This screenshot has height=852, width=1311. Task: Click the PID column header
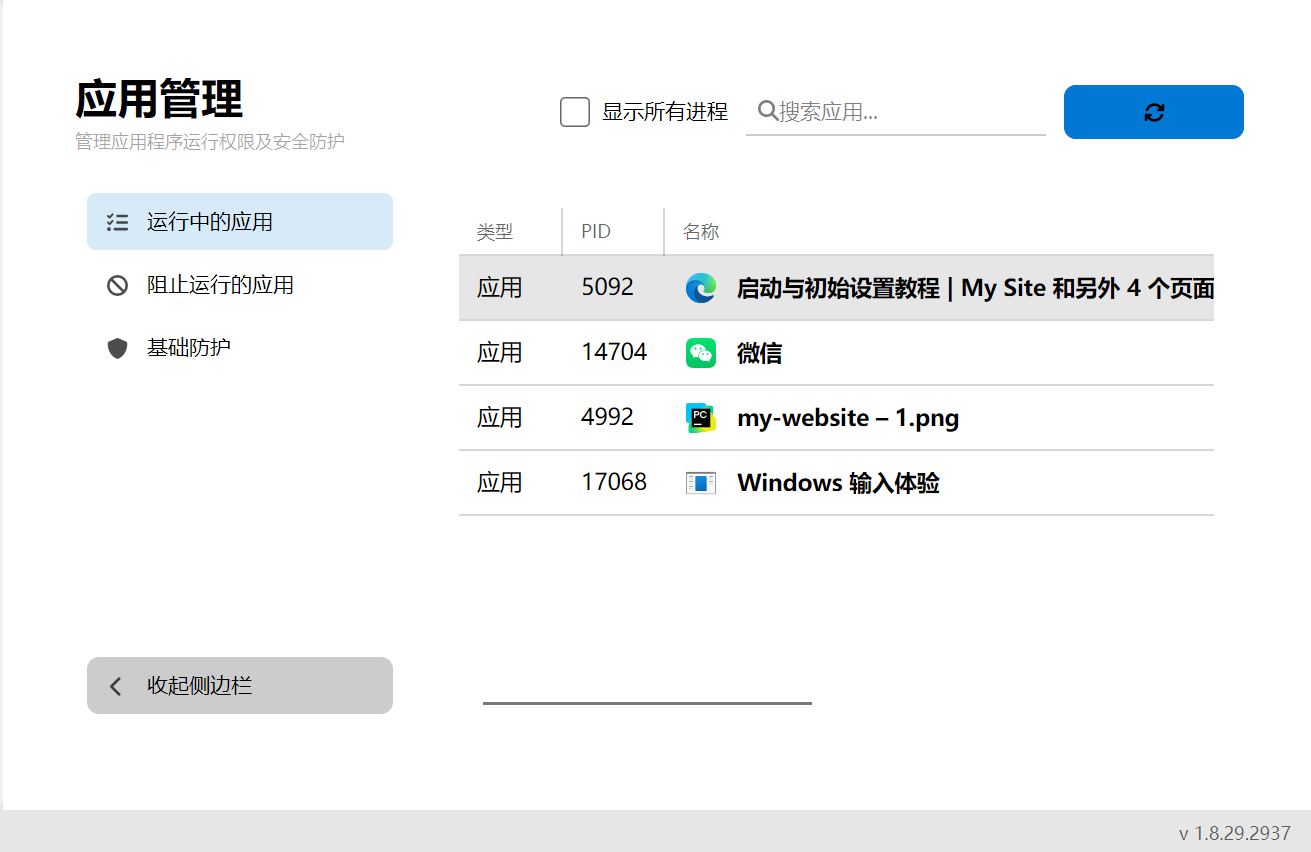coord(597,231)
